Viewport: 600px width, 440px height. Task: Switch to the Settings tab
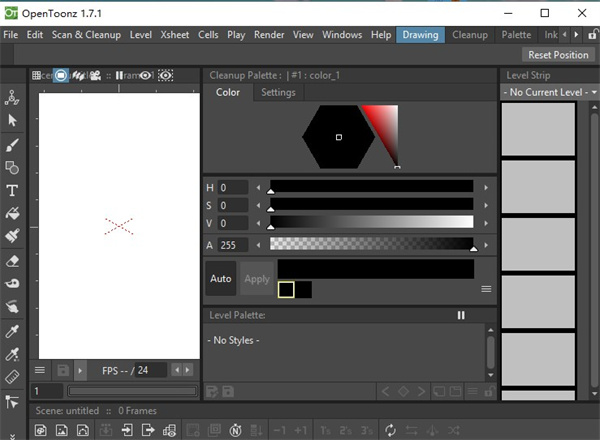tap(278, 93)
